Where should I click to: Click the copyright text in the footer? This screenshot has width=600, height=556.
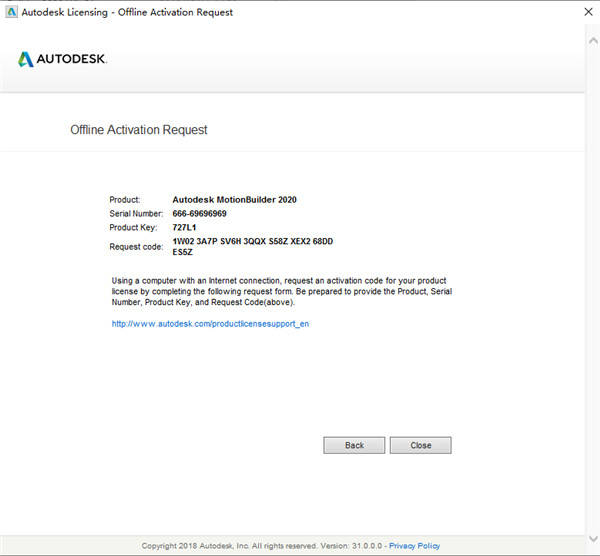260,546
